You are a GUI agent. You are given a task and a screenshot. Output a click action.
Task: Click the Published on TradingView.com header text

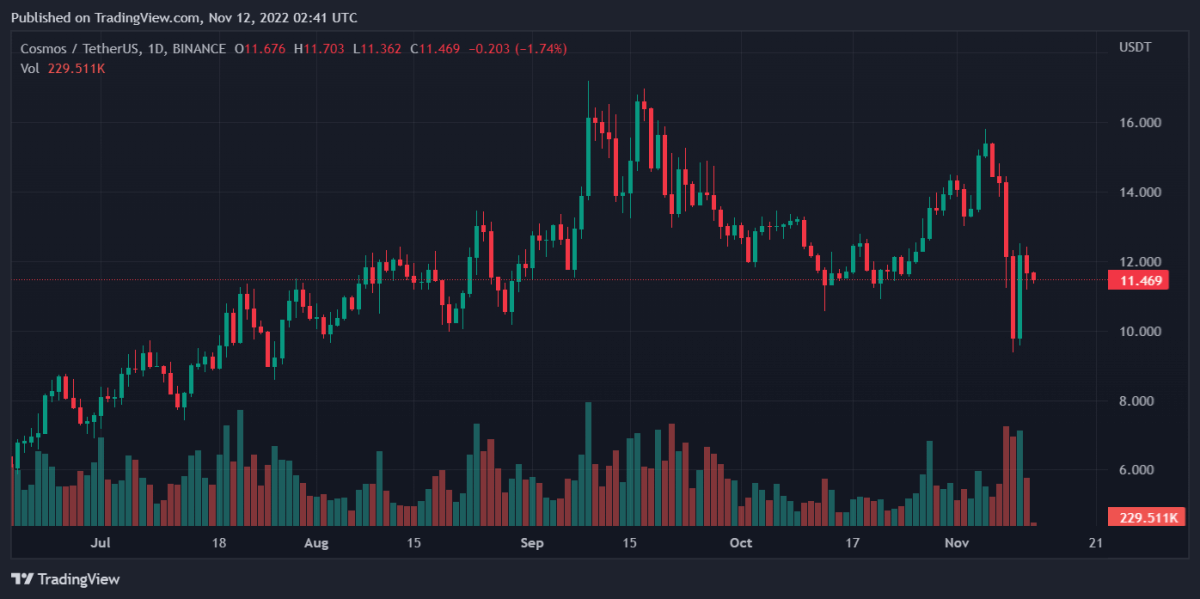click(184, 18)
